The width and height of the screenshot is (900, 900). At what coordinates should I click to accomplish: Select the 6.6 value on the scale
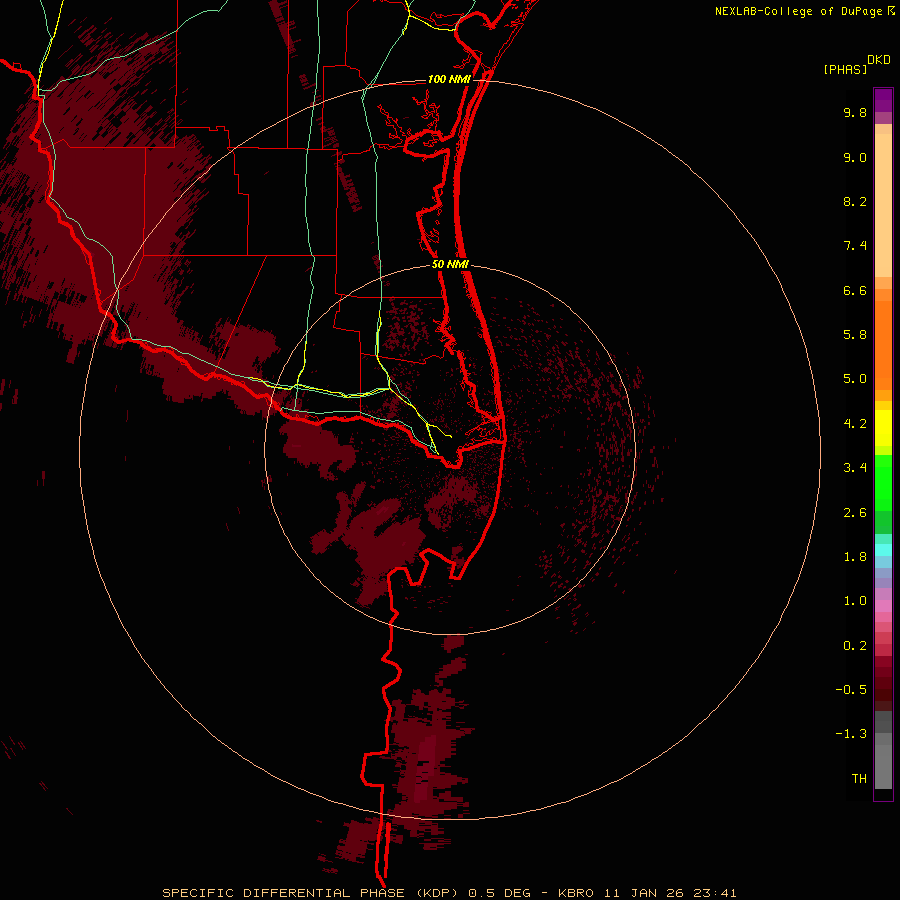tap(855, 290)
